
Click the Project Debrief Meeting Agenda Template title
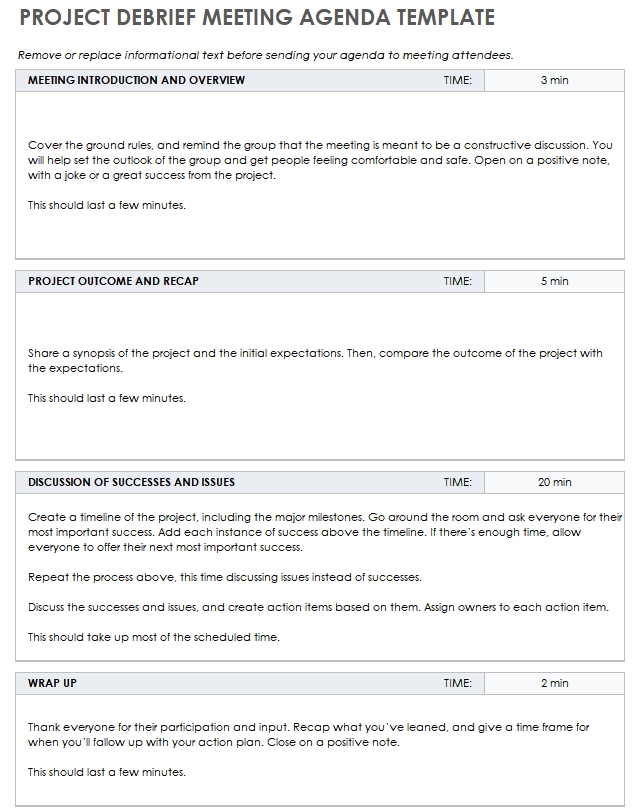coord(256,18)
